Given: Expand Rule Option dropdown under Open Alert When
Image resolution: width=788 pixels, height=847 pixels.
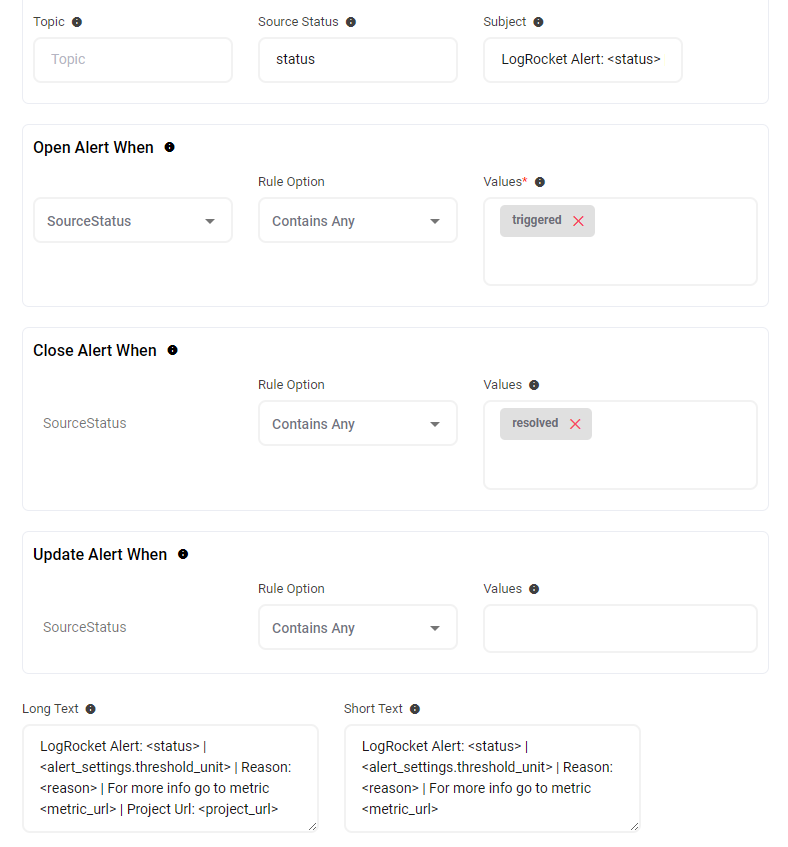Looking at the screenshot, I should [x=357, y=221].
